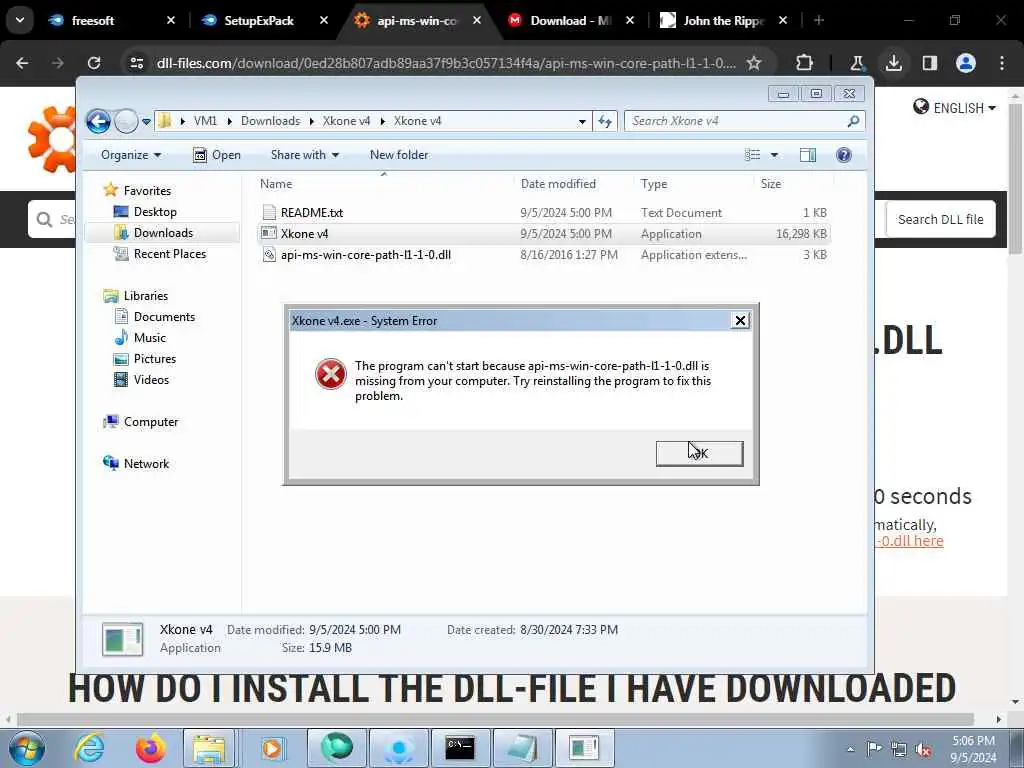Go back using Explorer's blue back arrow
Viewport: 1024px width, 768px height.
coord(98,121)
